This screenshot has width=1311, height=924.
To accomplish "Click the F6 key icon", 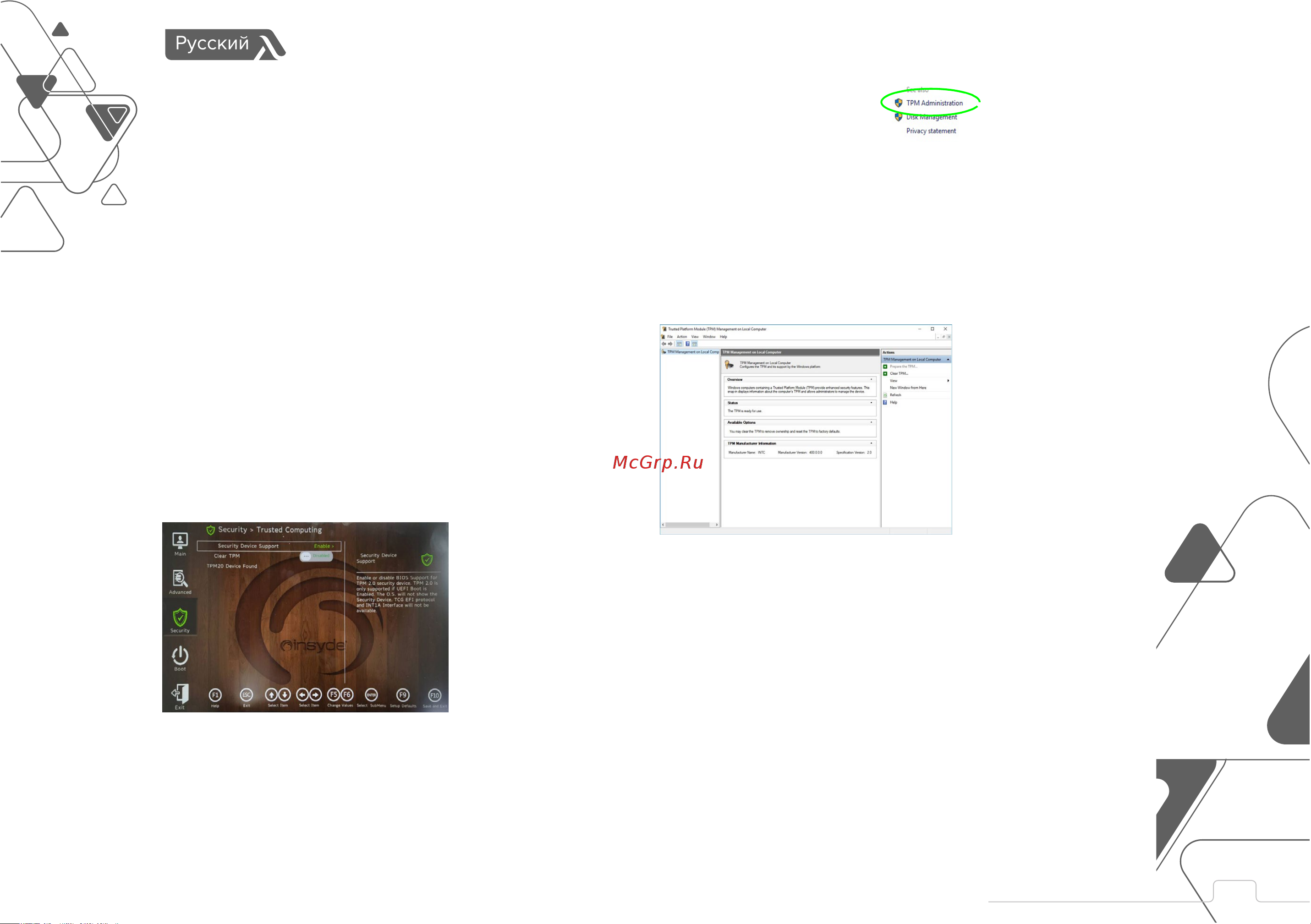I will coord(346,694).
